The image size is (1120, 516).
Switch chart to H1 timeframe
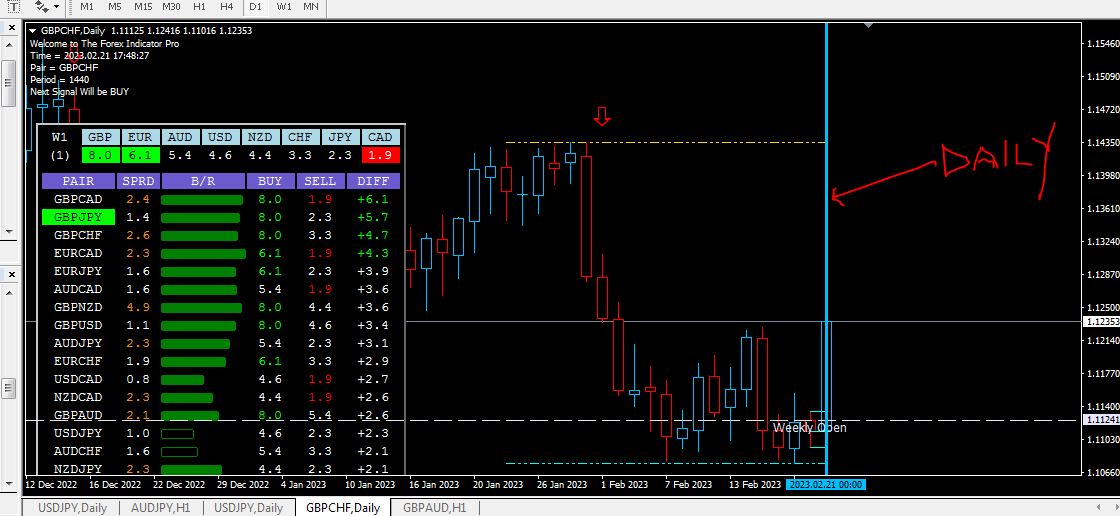click(200, 6)
